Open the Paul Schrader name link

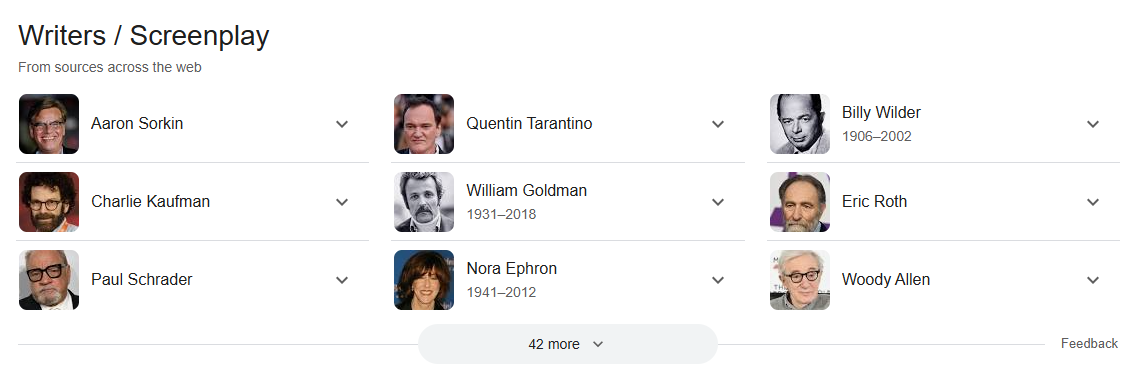coord(142,279)
